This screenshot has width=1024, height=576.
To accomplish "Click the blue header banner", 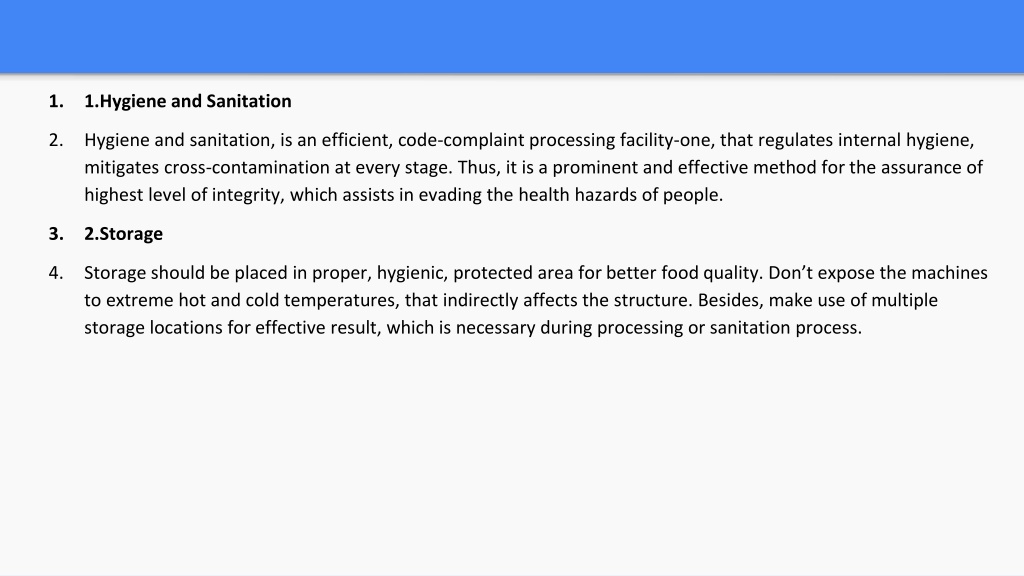I will [512, 37].
